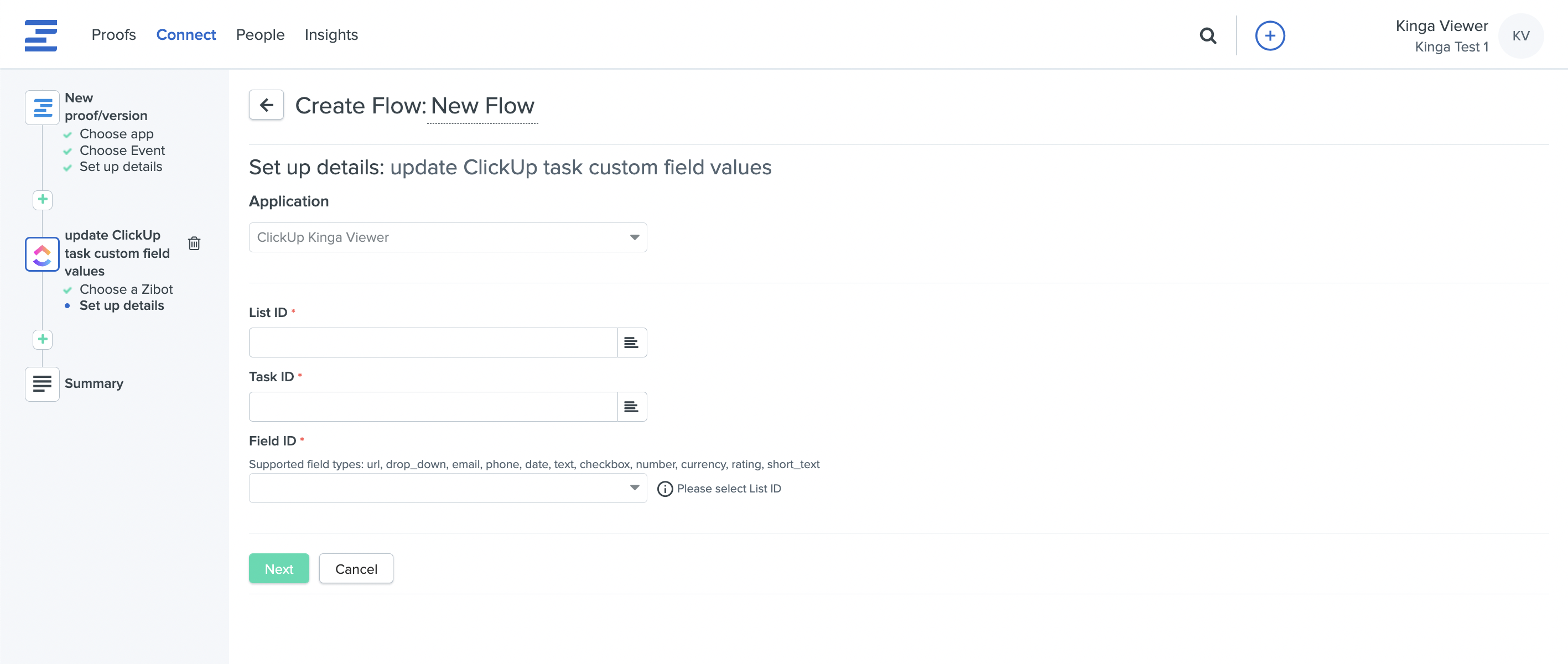Open Task ID data picker icon

pyautogui.click(x=631, y=407)
